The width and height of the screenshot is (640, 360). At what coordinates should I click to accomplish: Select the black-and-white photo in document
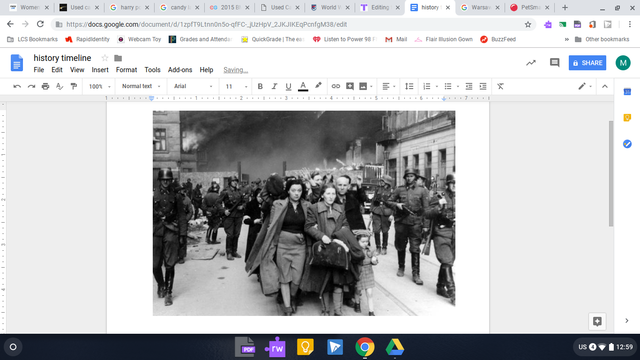click(x=304, y=213)
